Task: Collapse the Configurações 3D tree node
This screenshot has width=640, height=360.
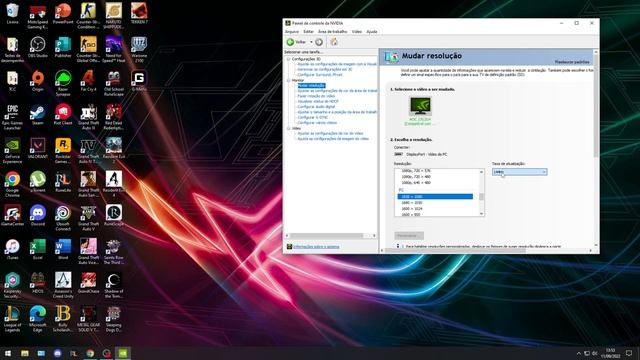Action: click(289, 59)
